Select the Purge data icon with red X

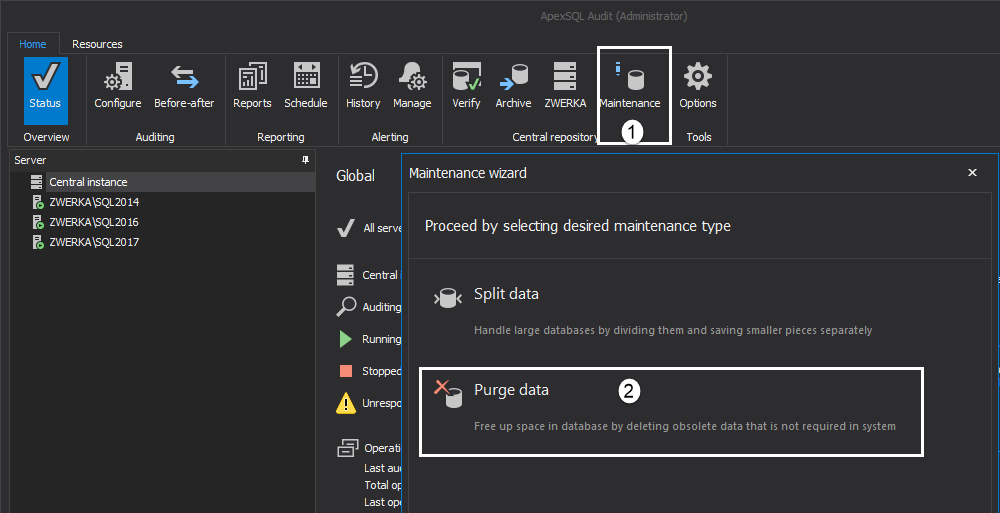(448, 393)
